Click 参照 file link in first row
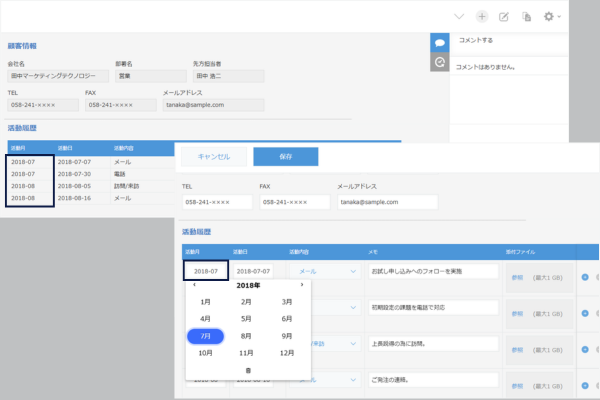 coord(517,278)
